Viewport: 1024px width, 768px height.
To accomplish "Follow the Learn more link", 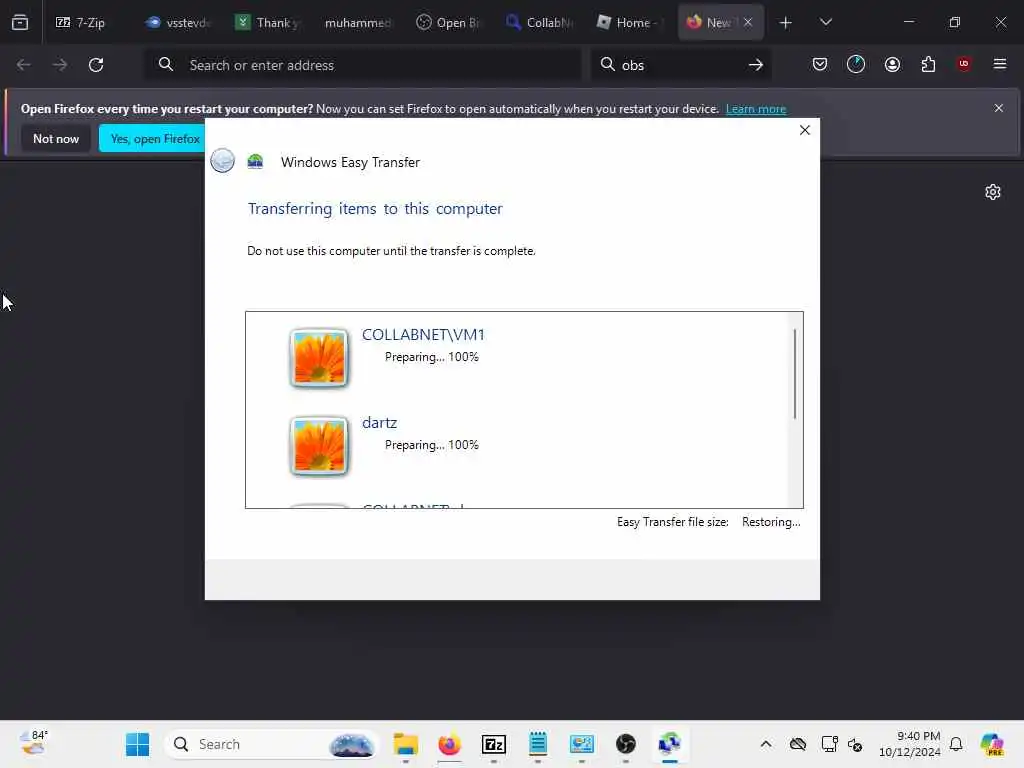I will tap(756, 109).
